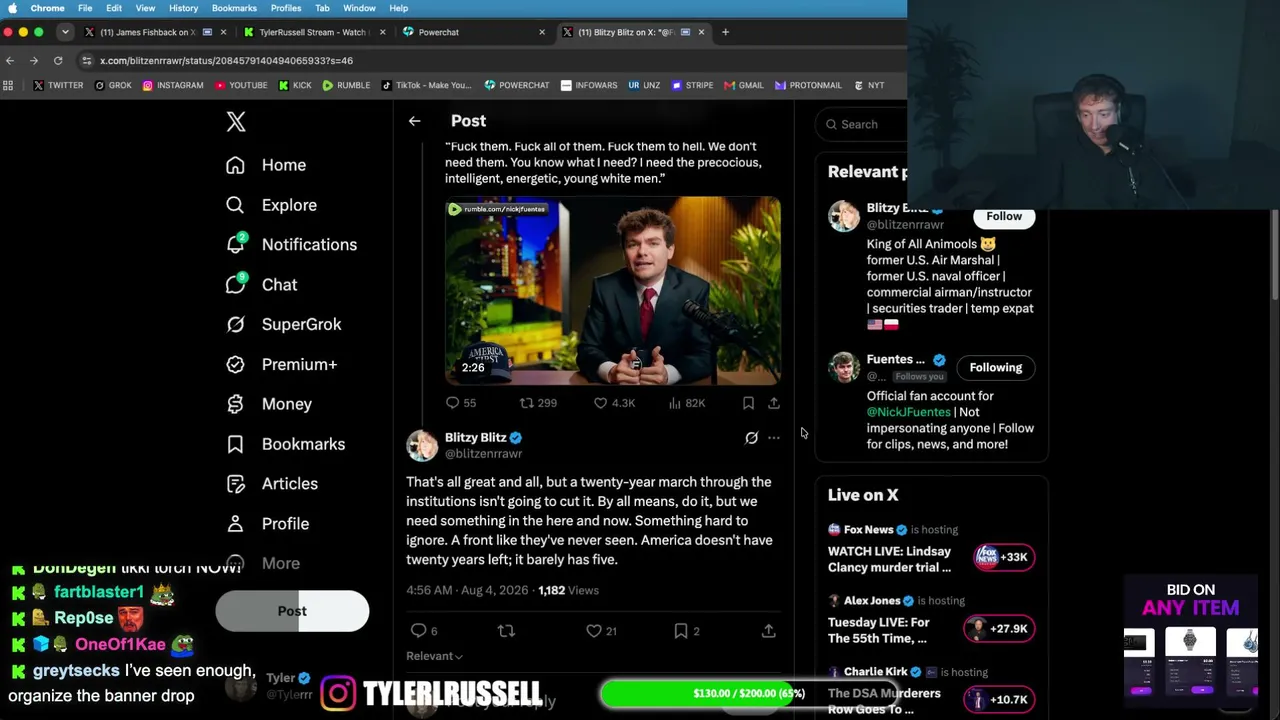This screenshot has width=1280, height=720.
Task: Open the more options on Blitzy Blitz post
Action: pyautogui.click(x=774, y=438)
